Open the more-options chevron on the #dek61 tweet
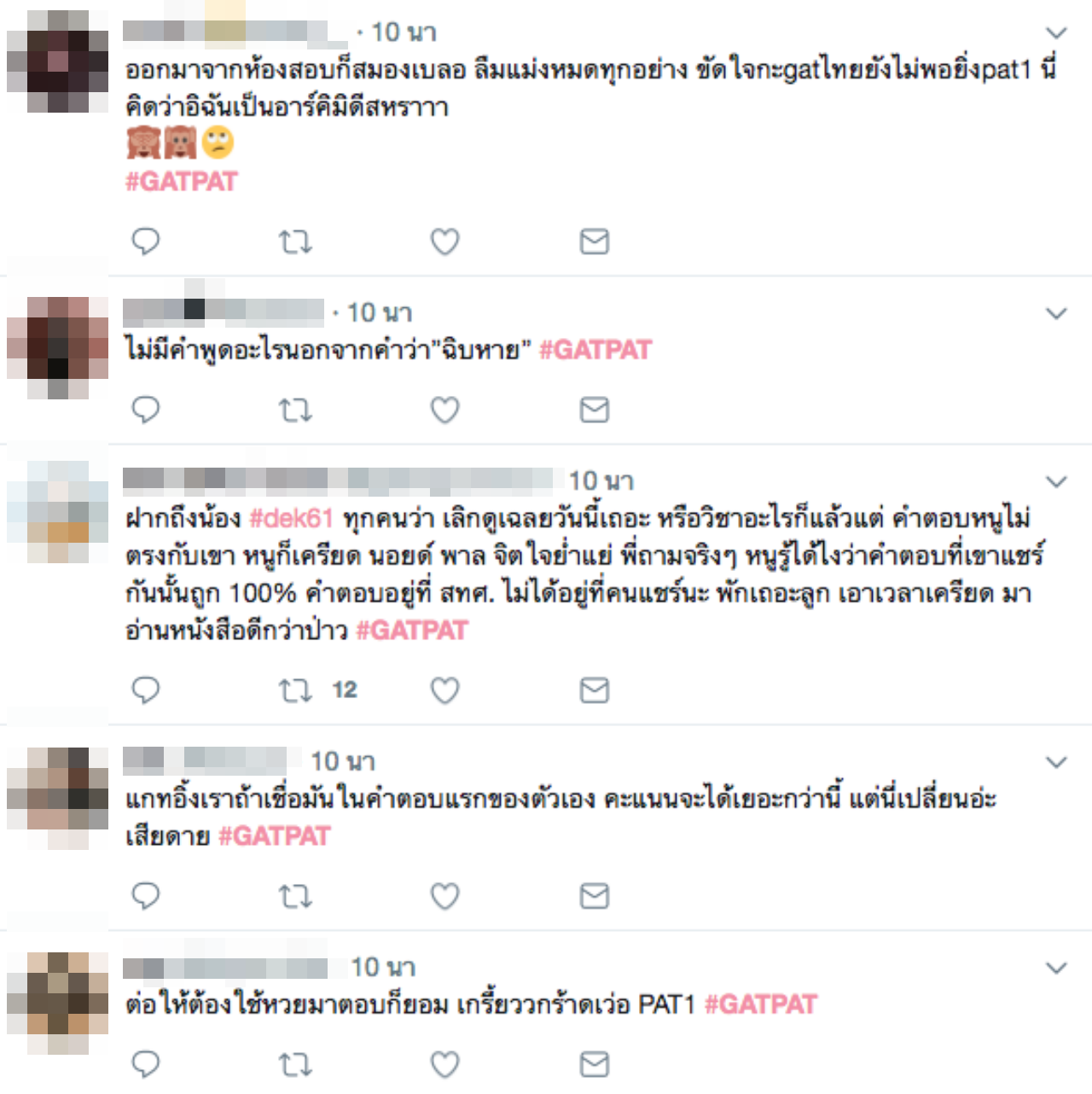 1056,482
